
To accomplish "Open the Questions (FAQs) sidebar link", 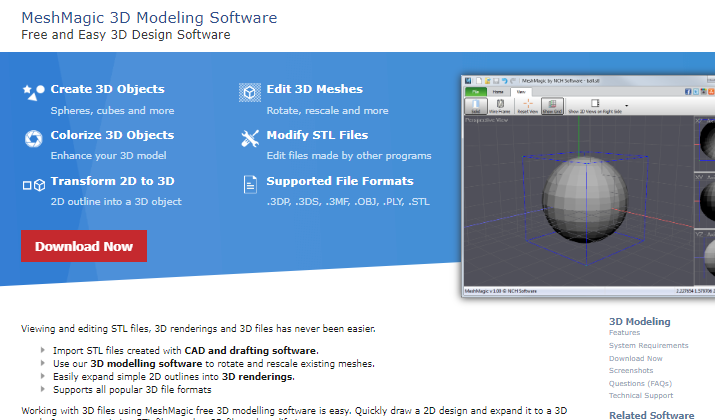I will 640,384.
